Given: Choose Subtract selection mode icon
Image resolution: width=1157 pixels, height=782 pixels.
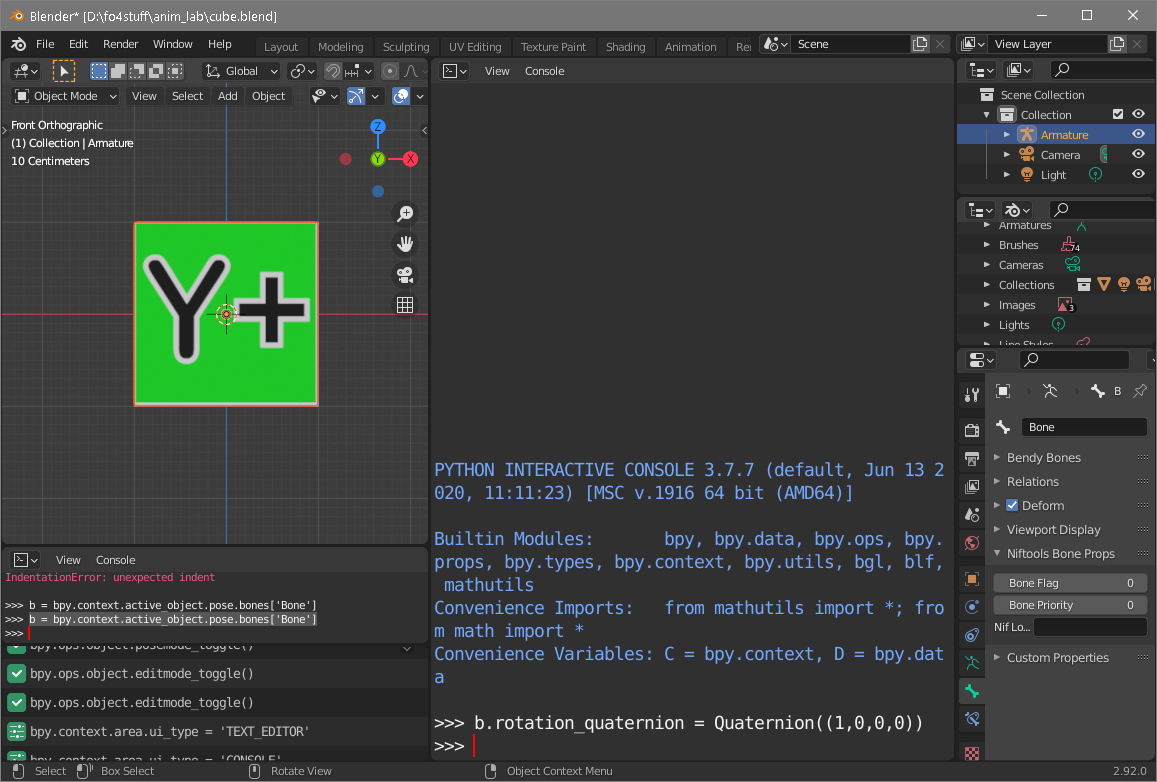Looking at the screenshot, I should pos(137,71).
